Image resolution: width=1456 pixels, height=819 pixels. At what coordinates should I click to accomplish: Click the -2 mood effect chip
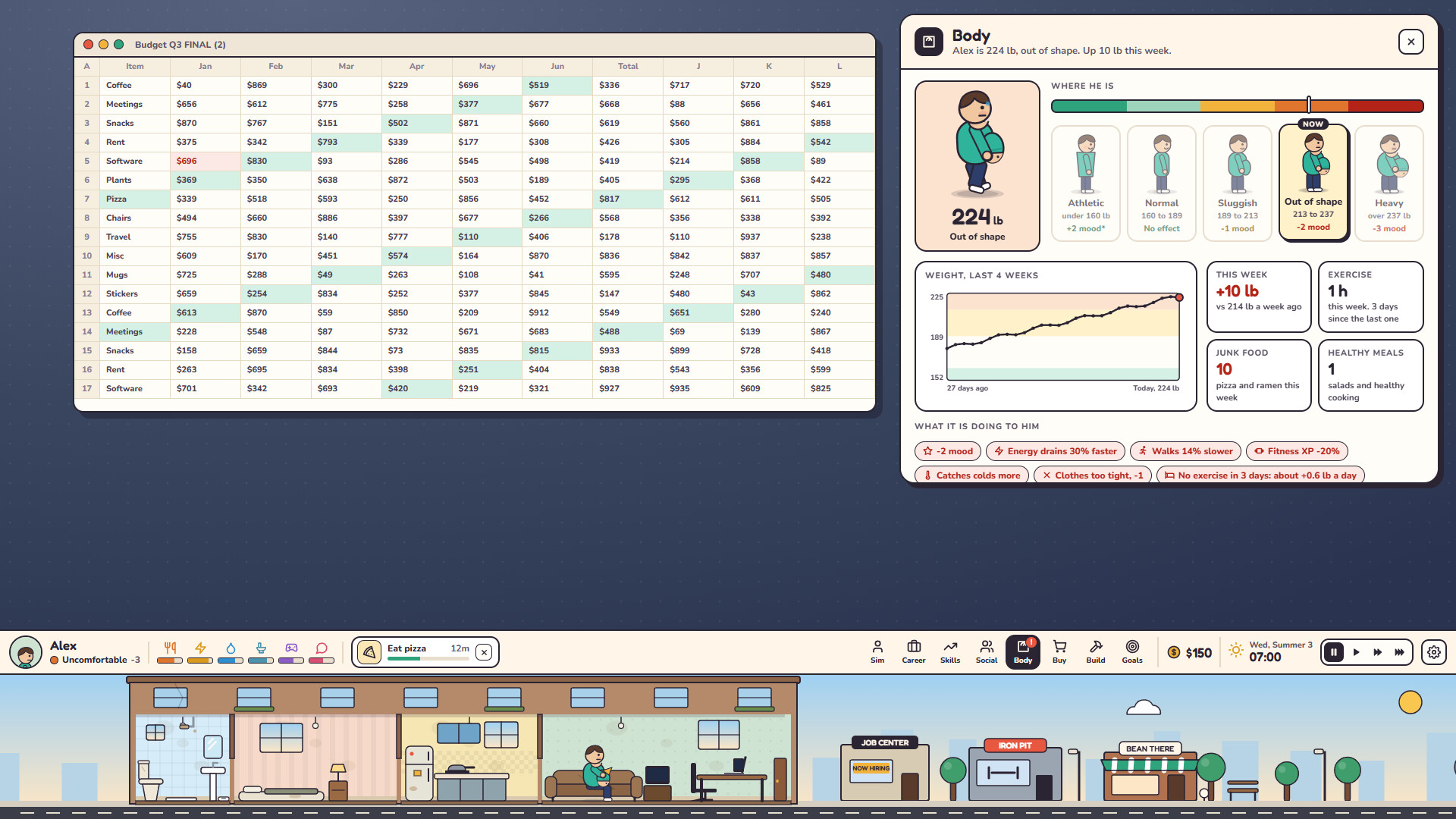point(948,451)
